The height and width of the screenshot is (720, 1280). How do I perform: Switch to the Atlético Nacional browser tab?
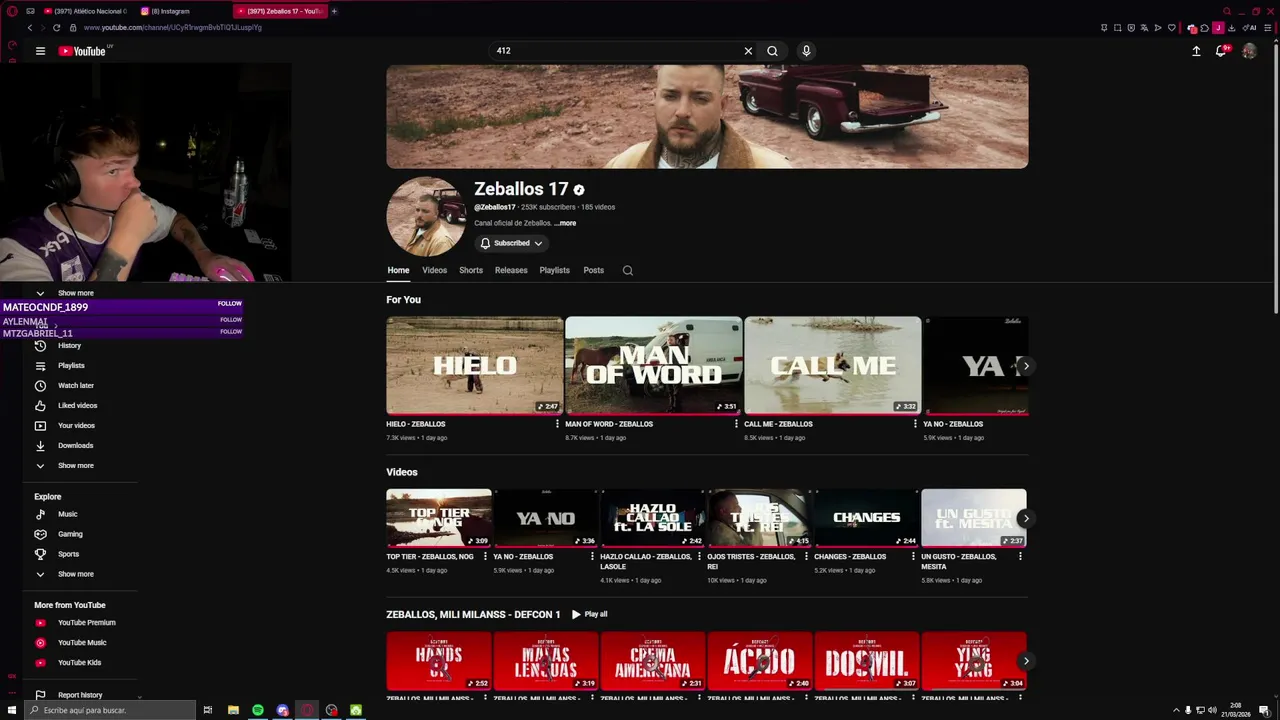[85, 11]
